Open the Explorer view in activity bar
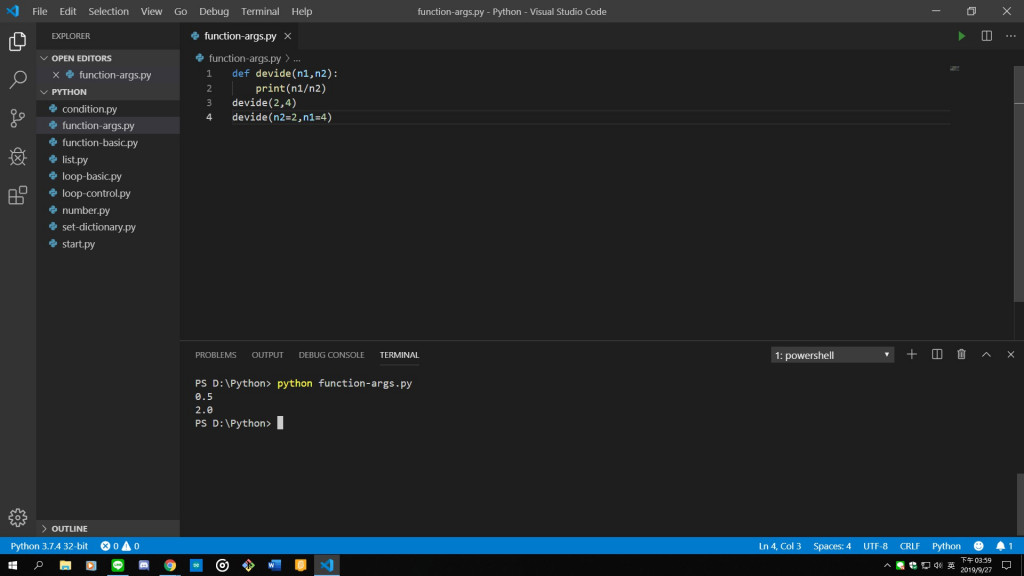The image size is (1024, 576). [x=18, y=42]
